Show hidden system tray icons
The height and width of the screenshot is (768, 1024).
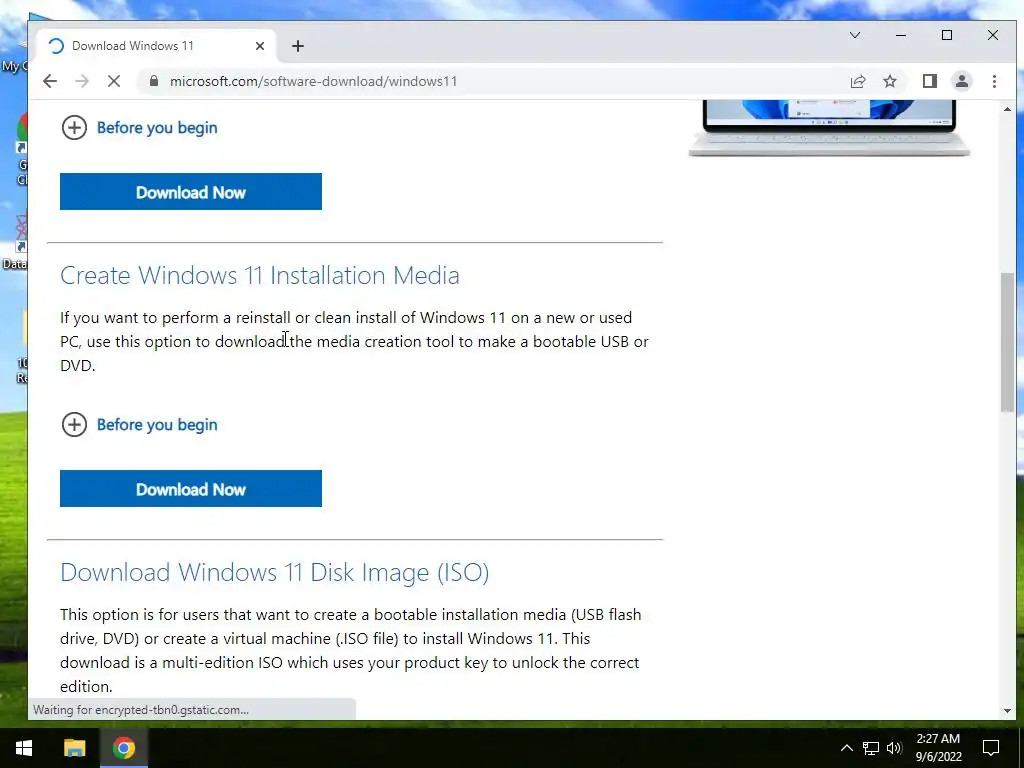click(x=846, y=748)
